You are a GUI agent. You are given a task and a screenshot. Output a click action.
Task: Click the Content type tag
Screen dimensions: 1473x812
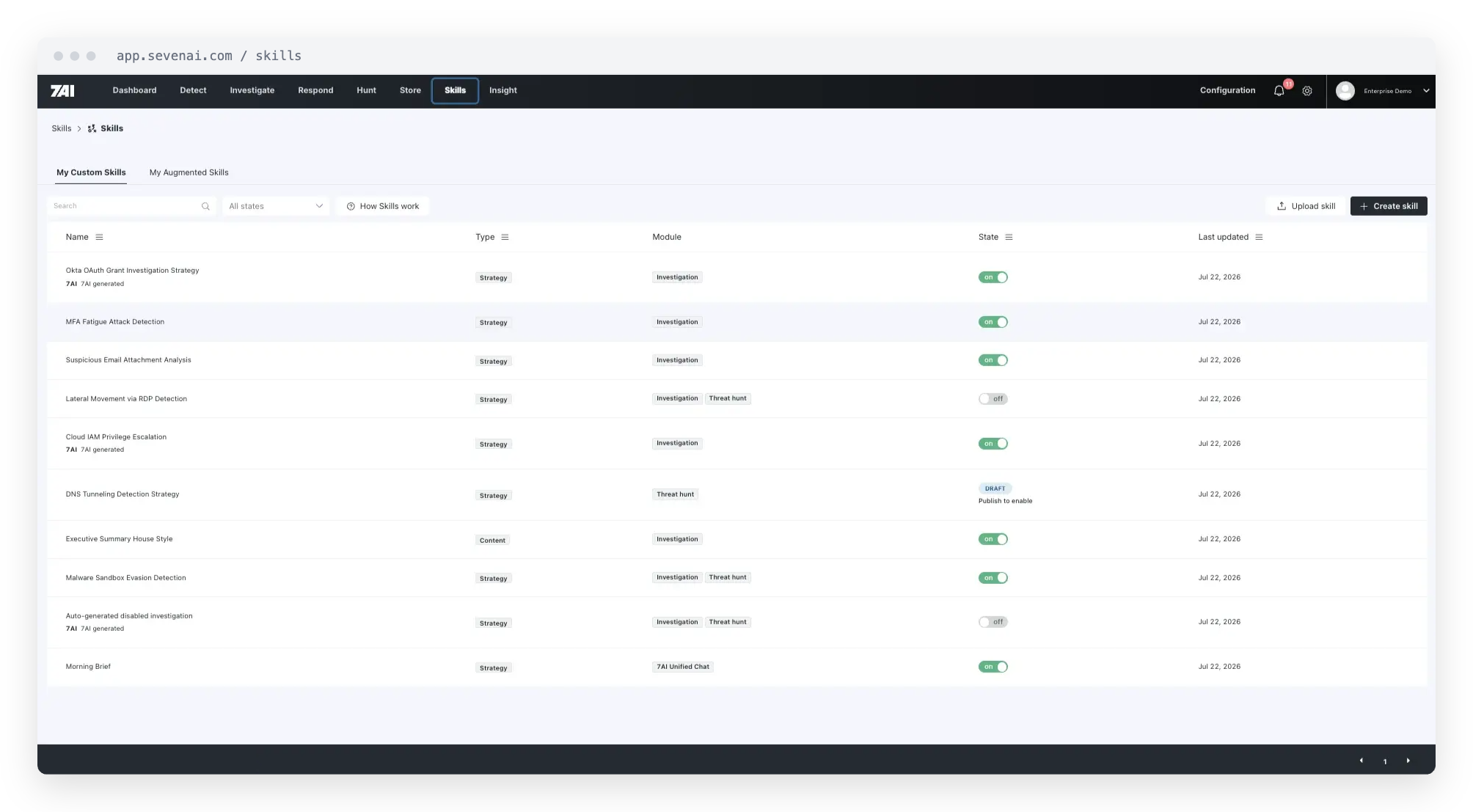click(492, 541)
